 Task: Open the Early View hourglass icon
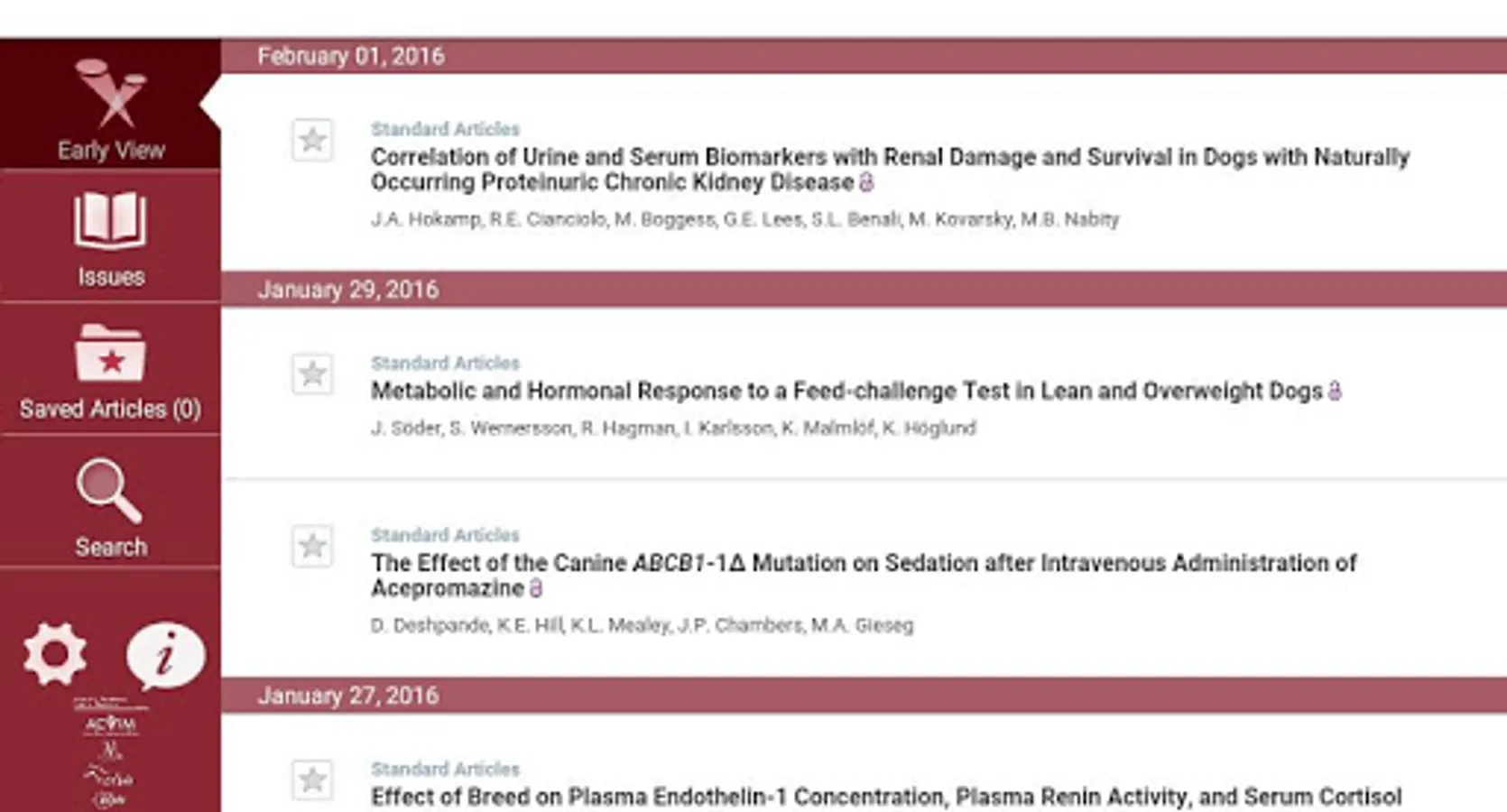(111, 93)
